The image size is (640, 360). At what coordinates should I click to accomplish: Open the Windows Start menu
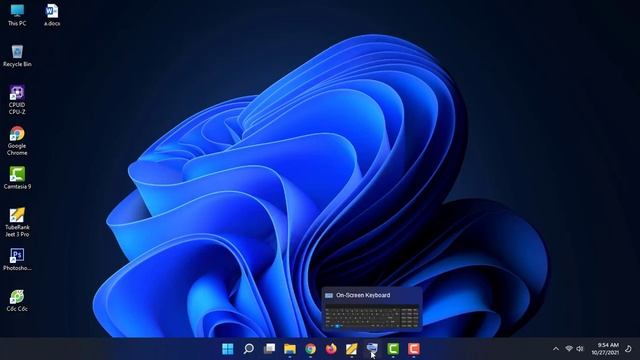pyautogui.click(x=228, y=349)
